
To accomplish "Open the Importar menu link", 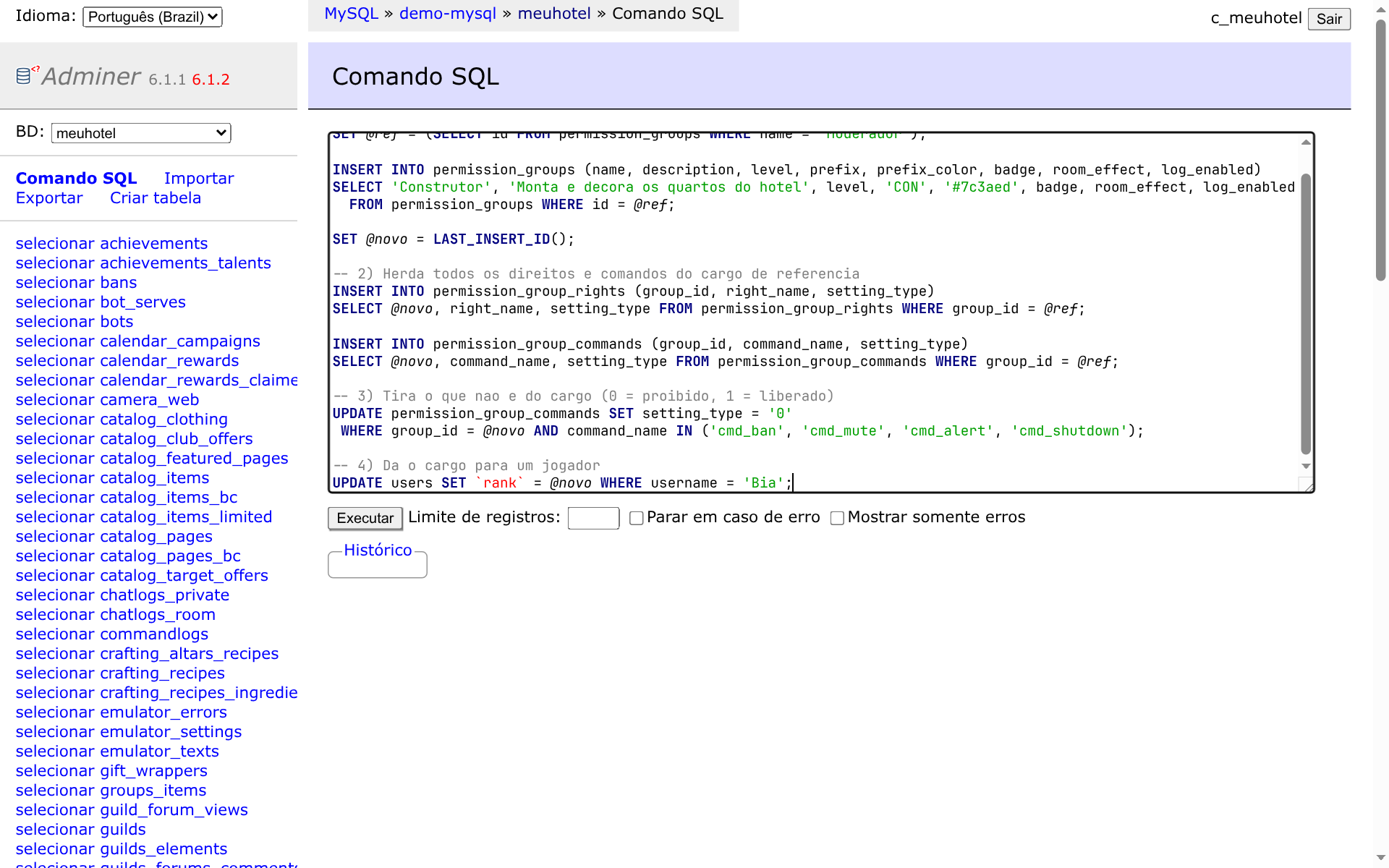I will tap(199, 178).
